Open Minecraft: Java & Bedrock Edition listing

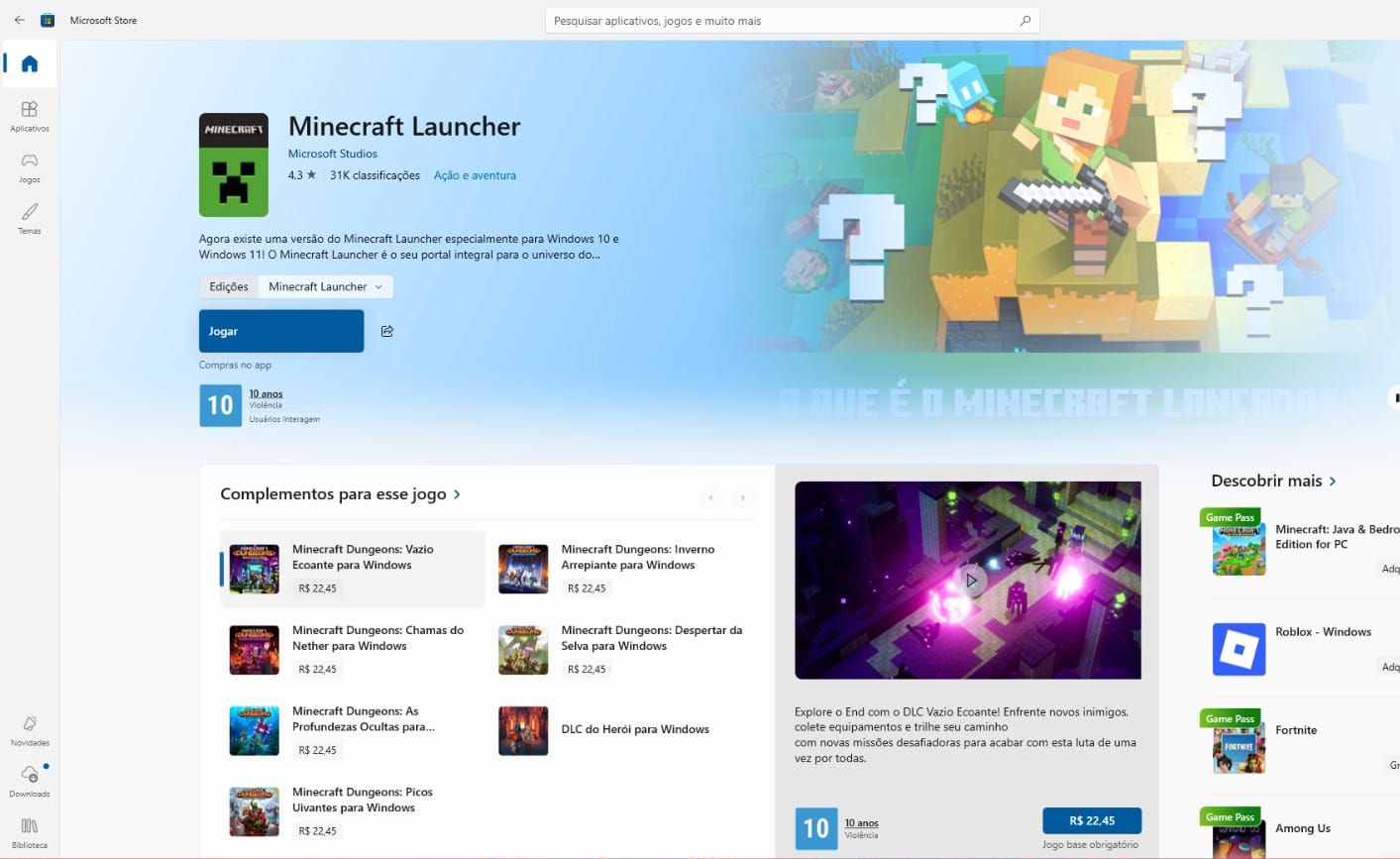click(x=1306, y=548)
